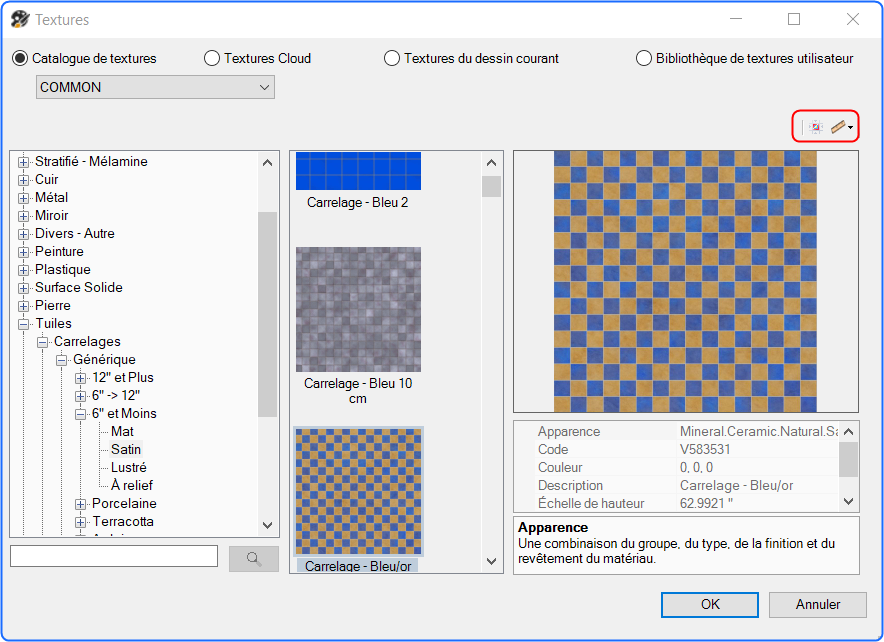This screenshot has height=642, width=884.
Task: Select the Surface Solide category label
Action: point(79,287)
